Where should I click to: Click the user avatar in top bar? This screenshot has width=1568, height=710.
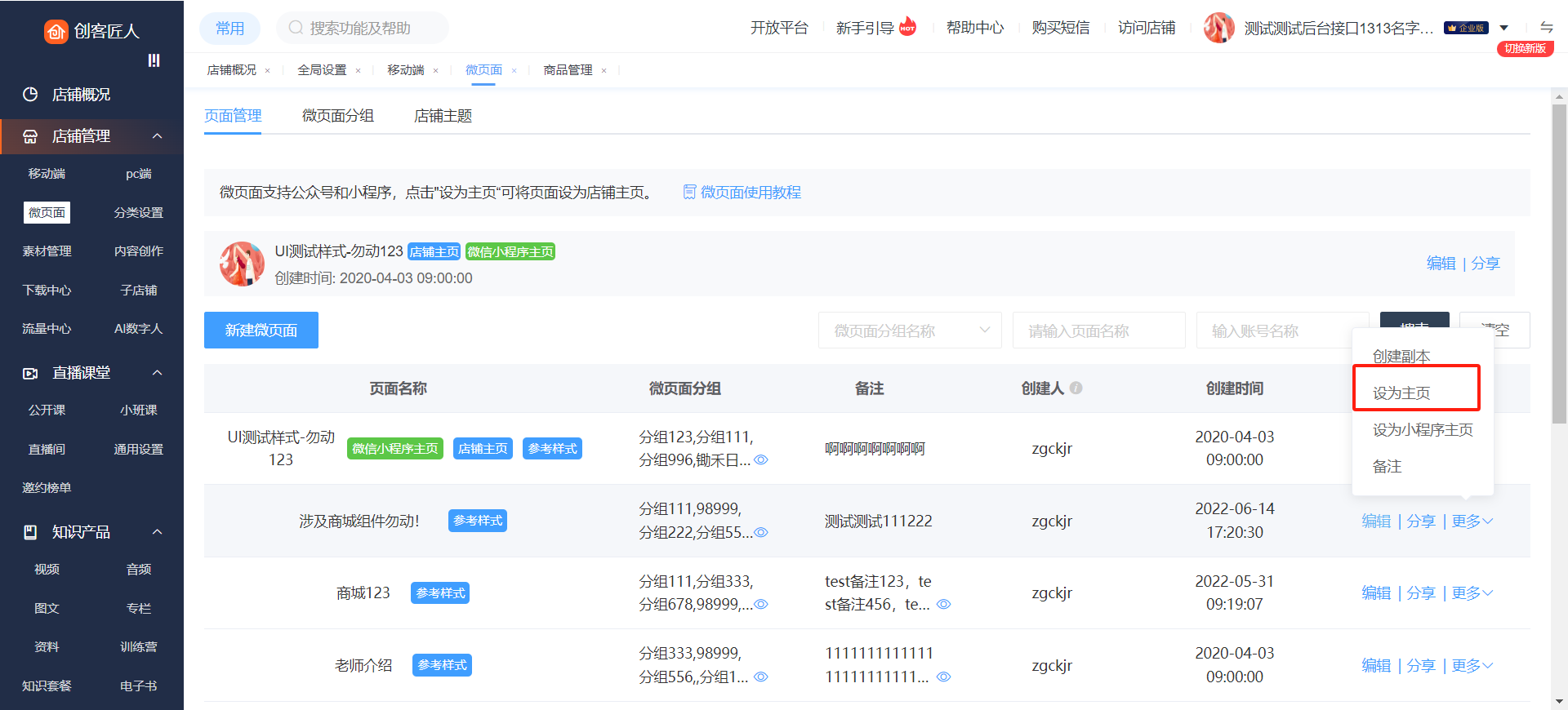point(1218,28)
